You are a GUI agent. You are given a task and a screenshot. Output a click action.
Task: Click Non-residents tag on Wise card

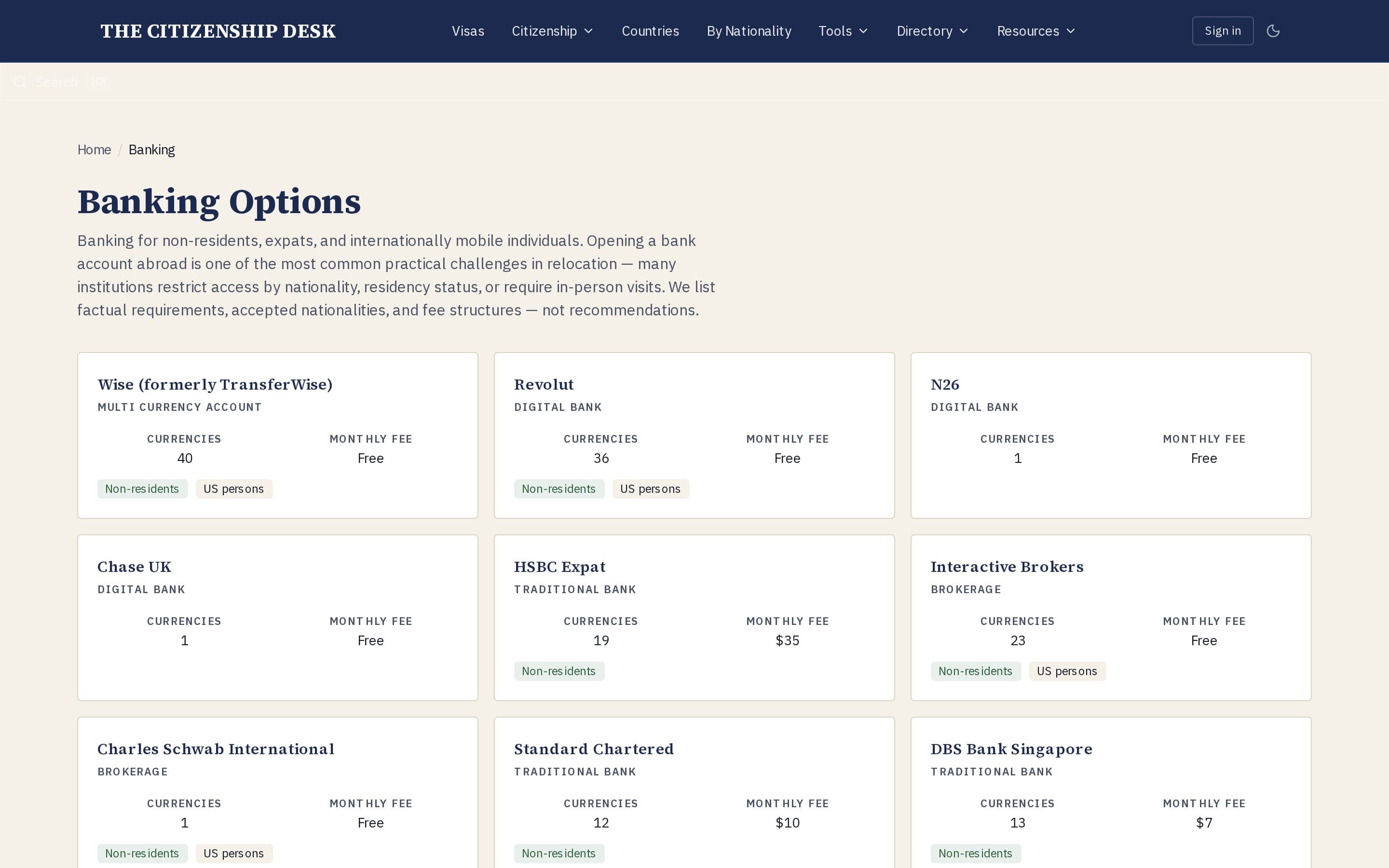click(x=142, y=489)
